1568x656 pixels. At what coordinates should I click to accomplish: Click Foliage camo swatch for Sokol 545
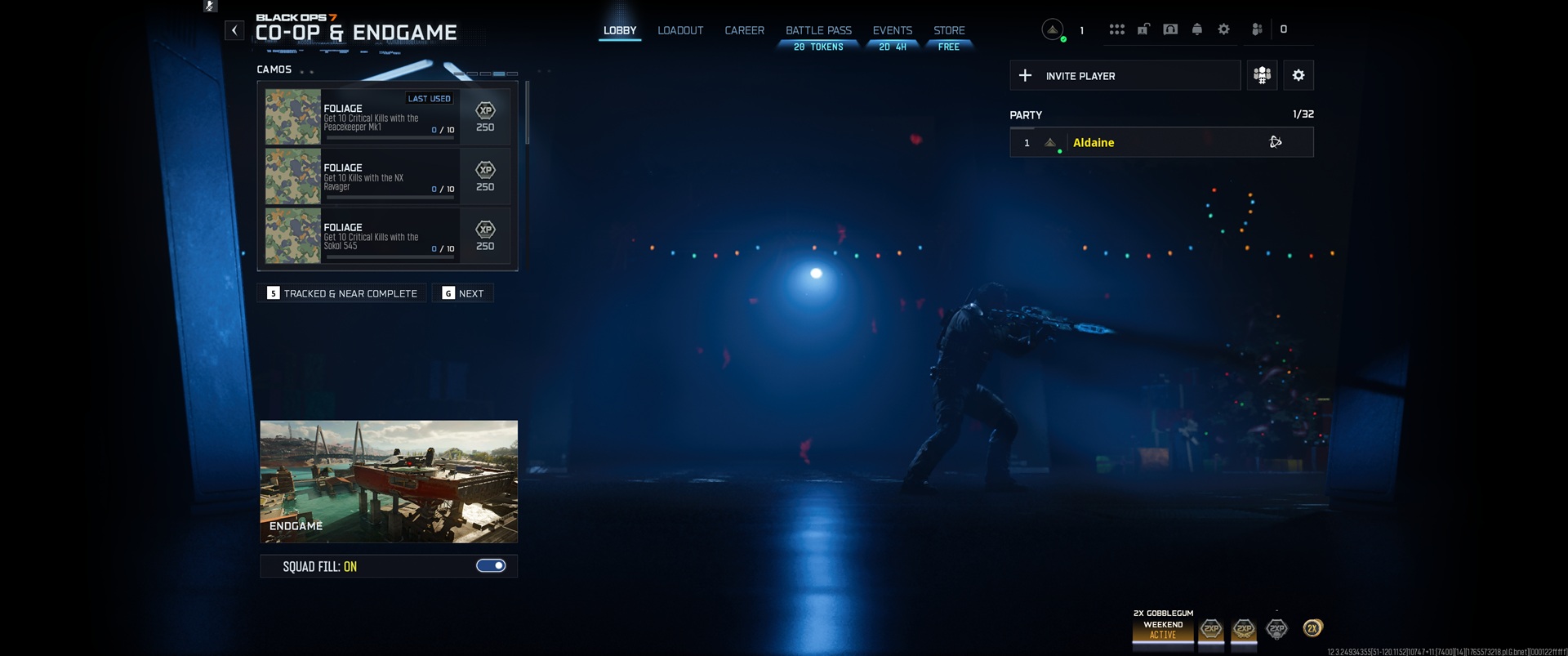coord(293,235)
